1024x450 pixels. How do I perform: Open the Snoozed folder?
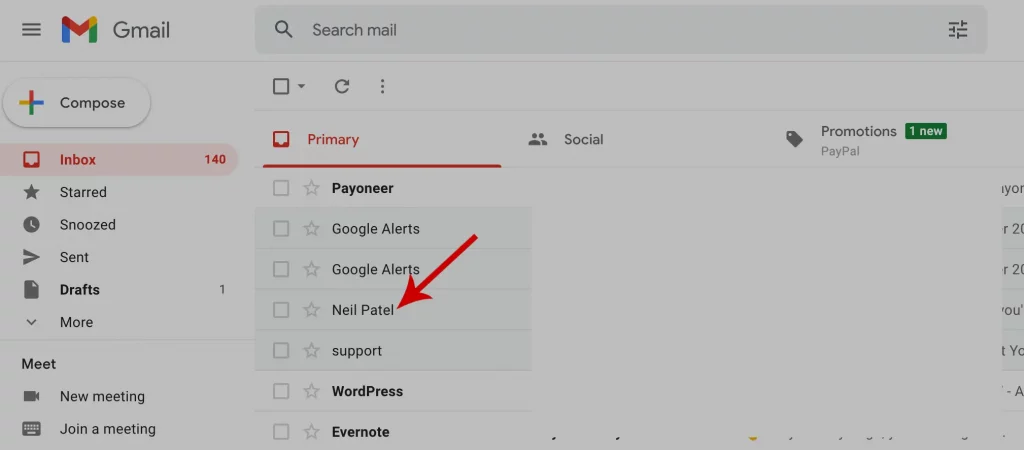click(x=119, y=225)
